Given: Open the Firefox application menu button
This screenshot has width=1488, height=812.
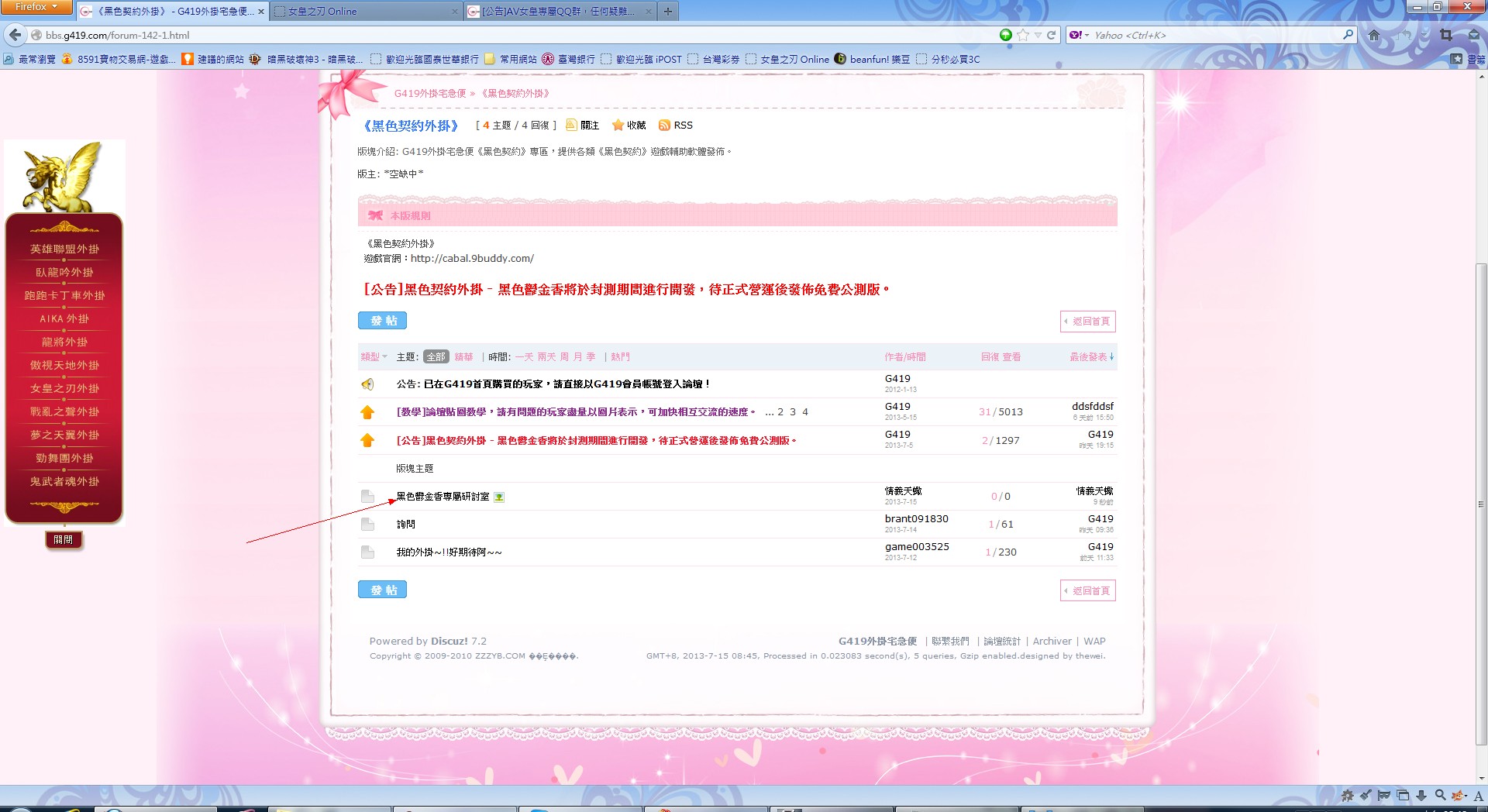Looking at the screenshot, I should click(x=36, y=7).
